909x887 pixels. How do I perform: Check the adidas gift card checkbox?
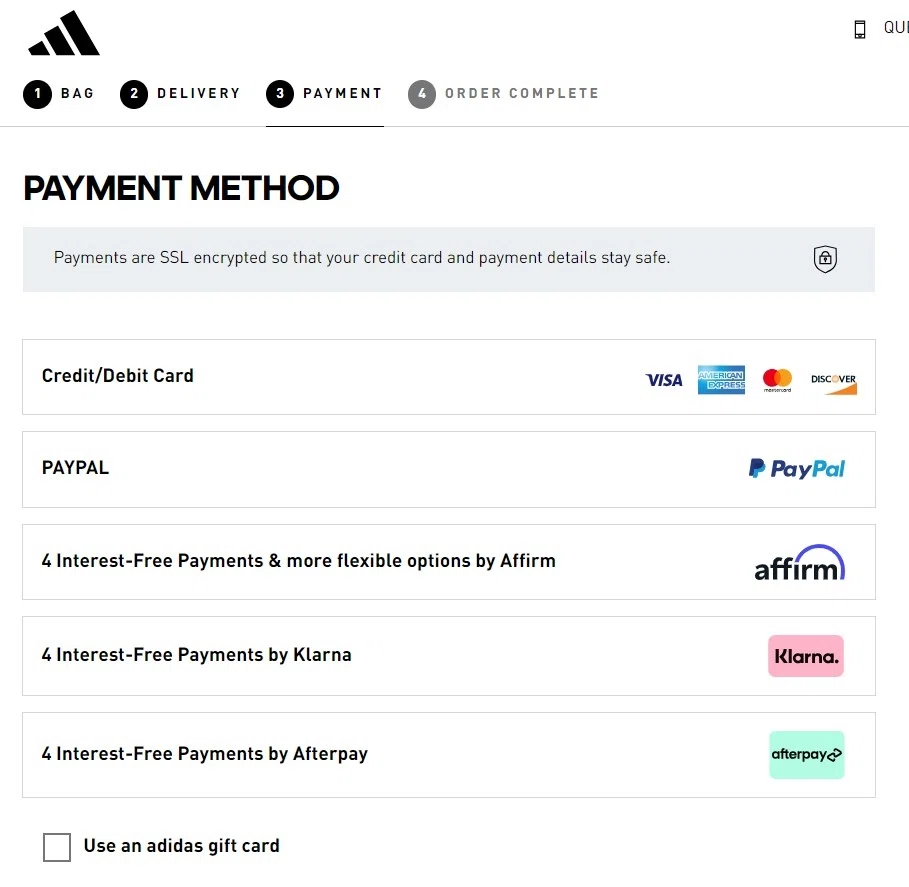coord(57,847)
